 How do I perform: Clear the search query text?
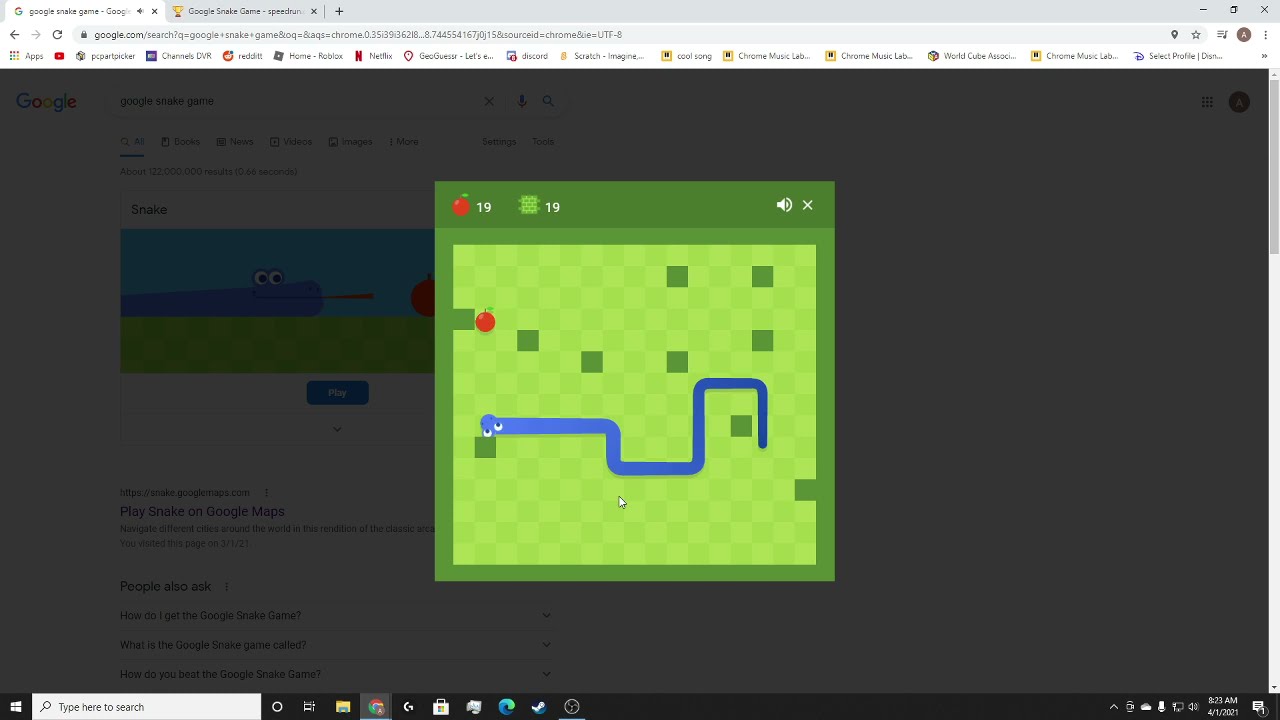pos(489,101)
